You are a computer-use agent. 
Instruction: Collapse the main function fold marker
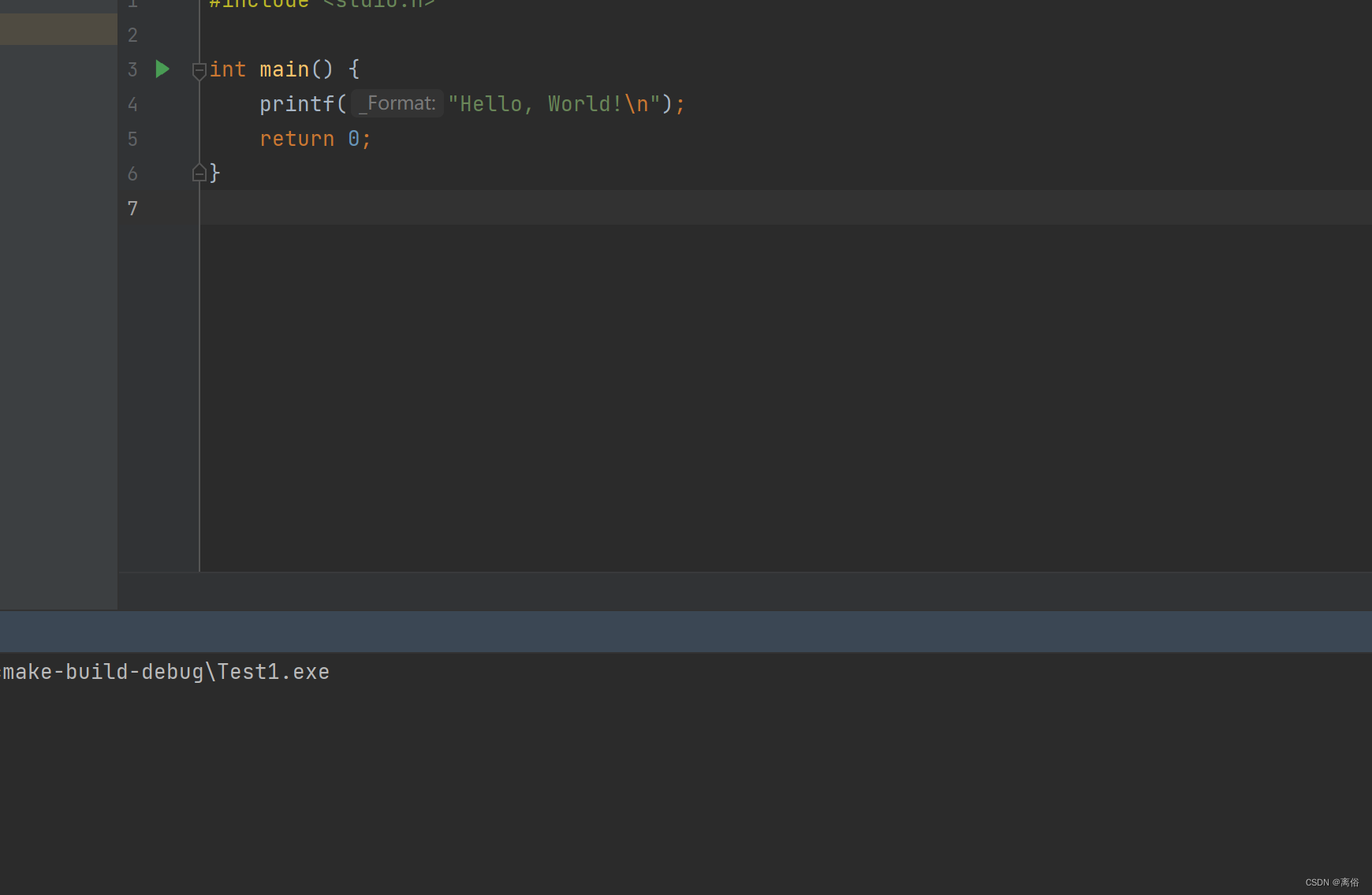(x=199, y=71)
